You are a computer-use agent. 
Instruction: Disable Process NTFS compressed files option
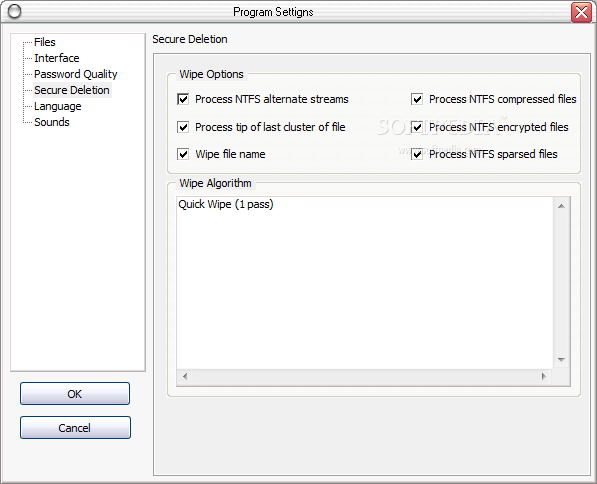coord(417,99)
